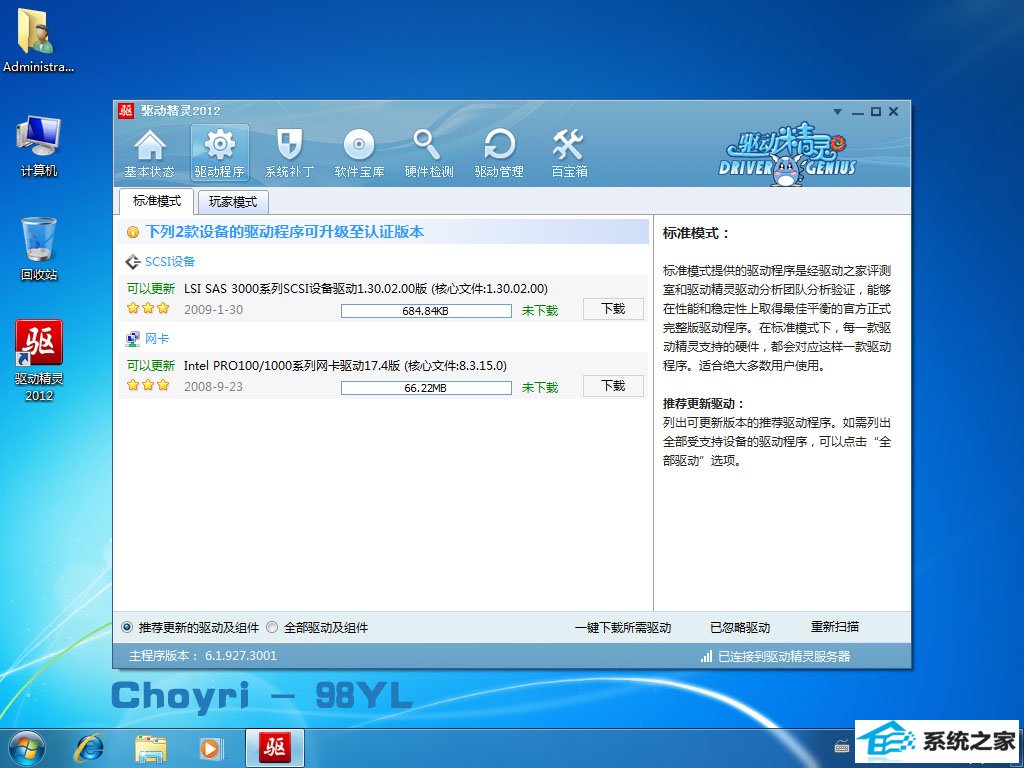Select 全部驱动及组件 radio button

[272, 628]
